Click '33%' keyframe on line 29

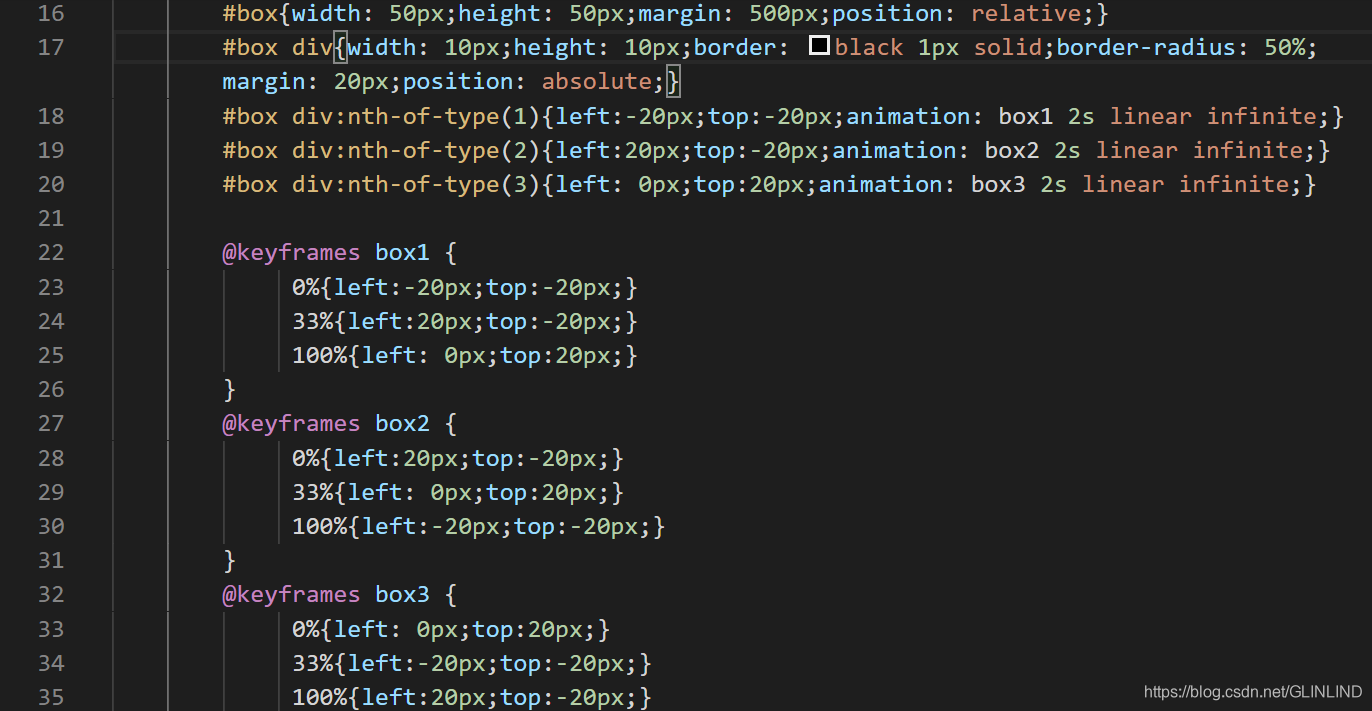pyautogui.click(x=312, y=492)
